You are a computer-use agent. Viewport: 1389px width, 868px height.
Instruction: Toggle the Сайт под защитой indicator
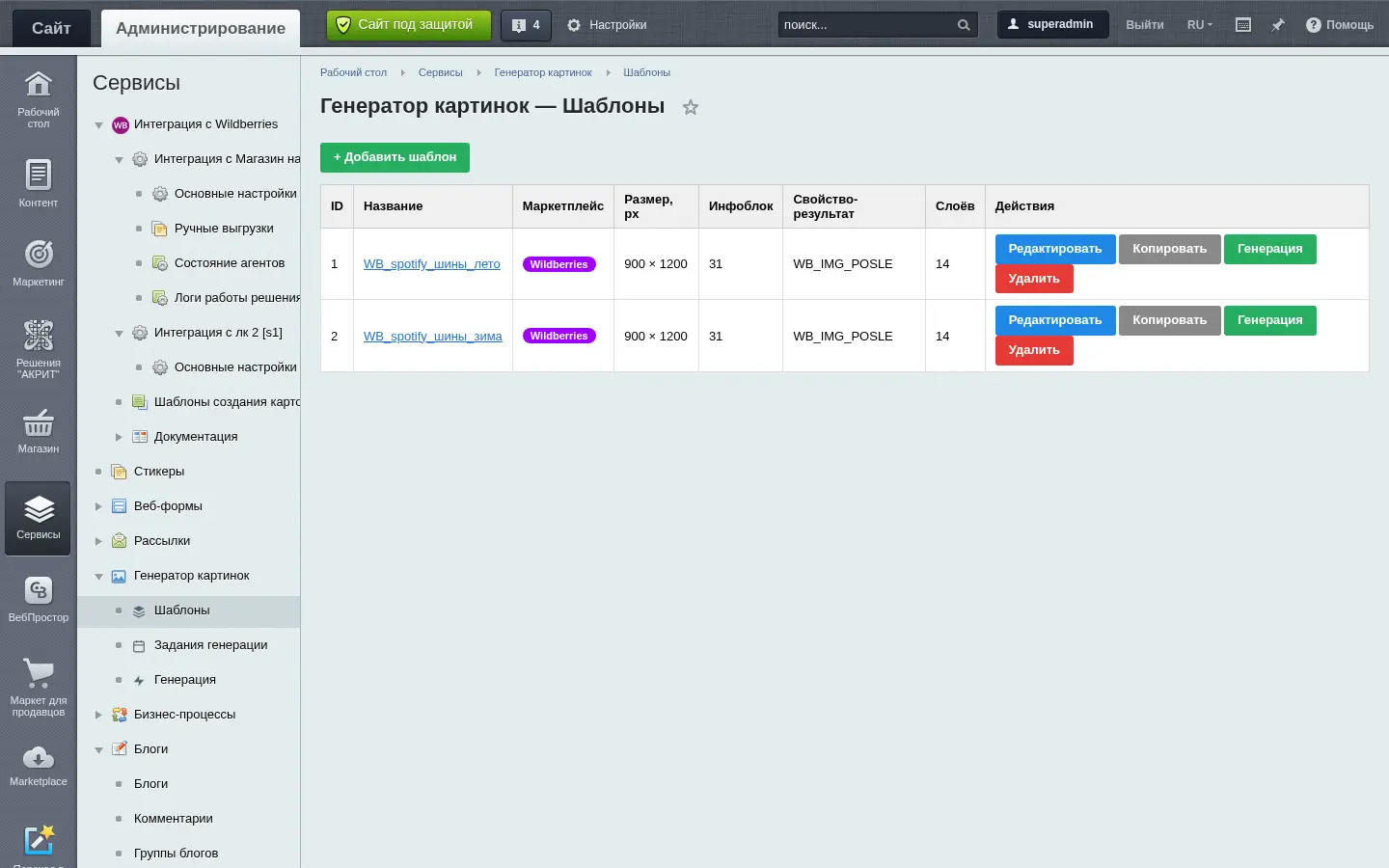click(408, 25)
